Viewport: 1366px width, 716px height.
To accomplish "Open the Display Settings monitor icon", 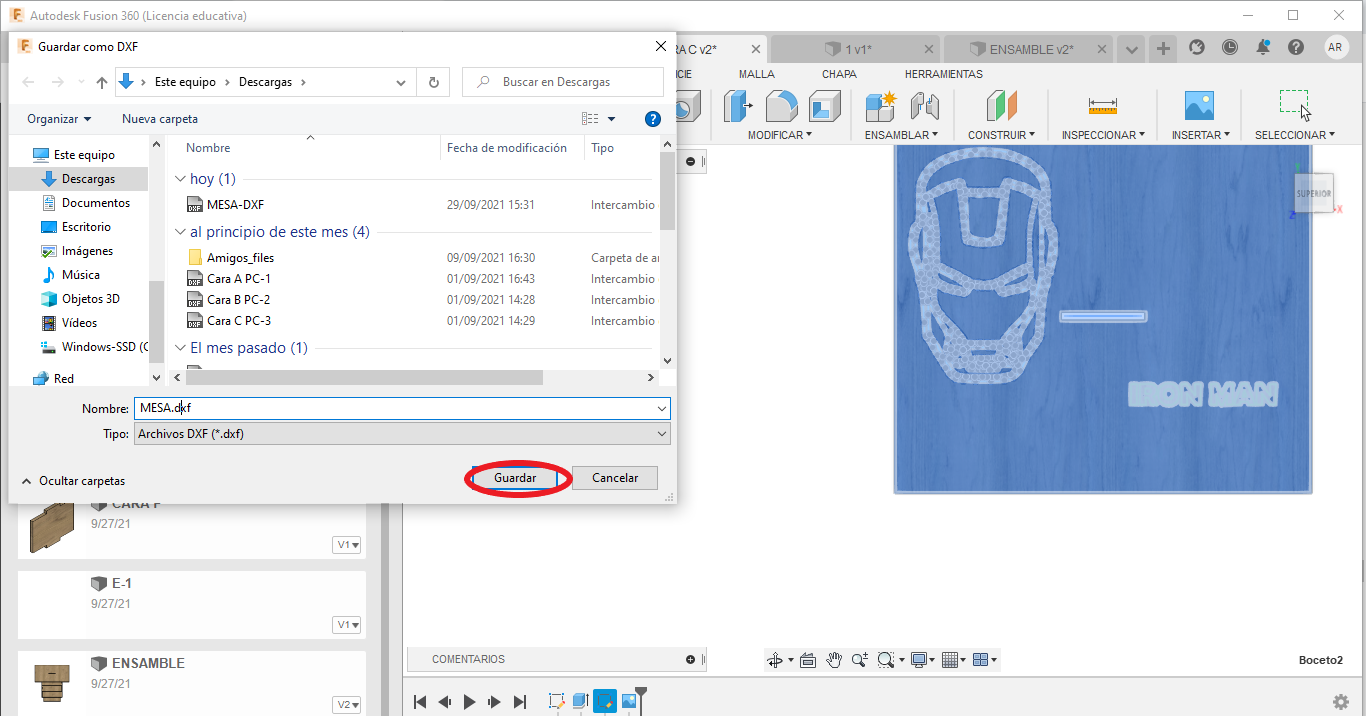I will 918,660.
